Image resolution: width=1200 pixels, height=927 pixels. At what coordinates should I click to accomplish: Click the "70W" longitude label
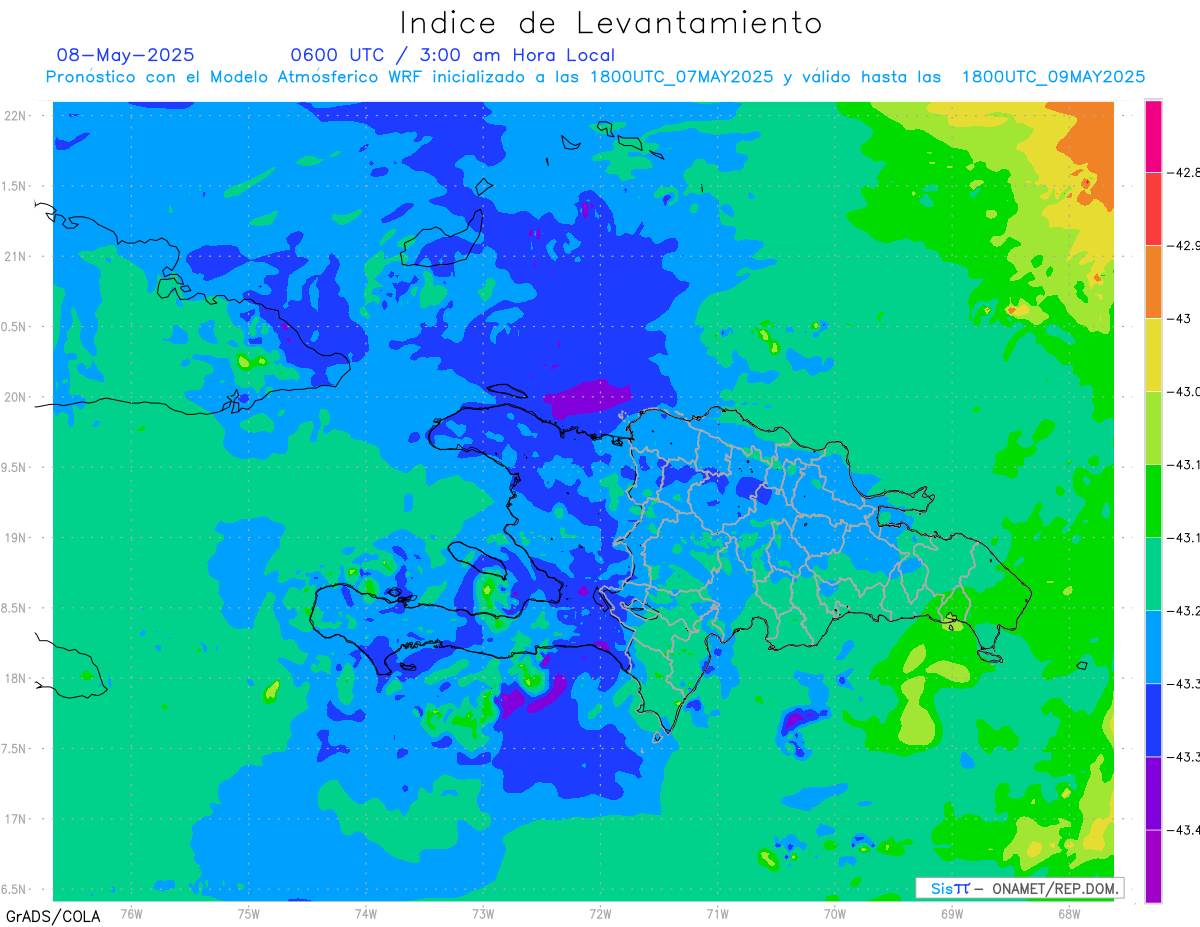(x=835, y=913)
